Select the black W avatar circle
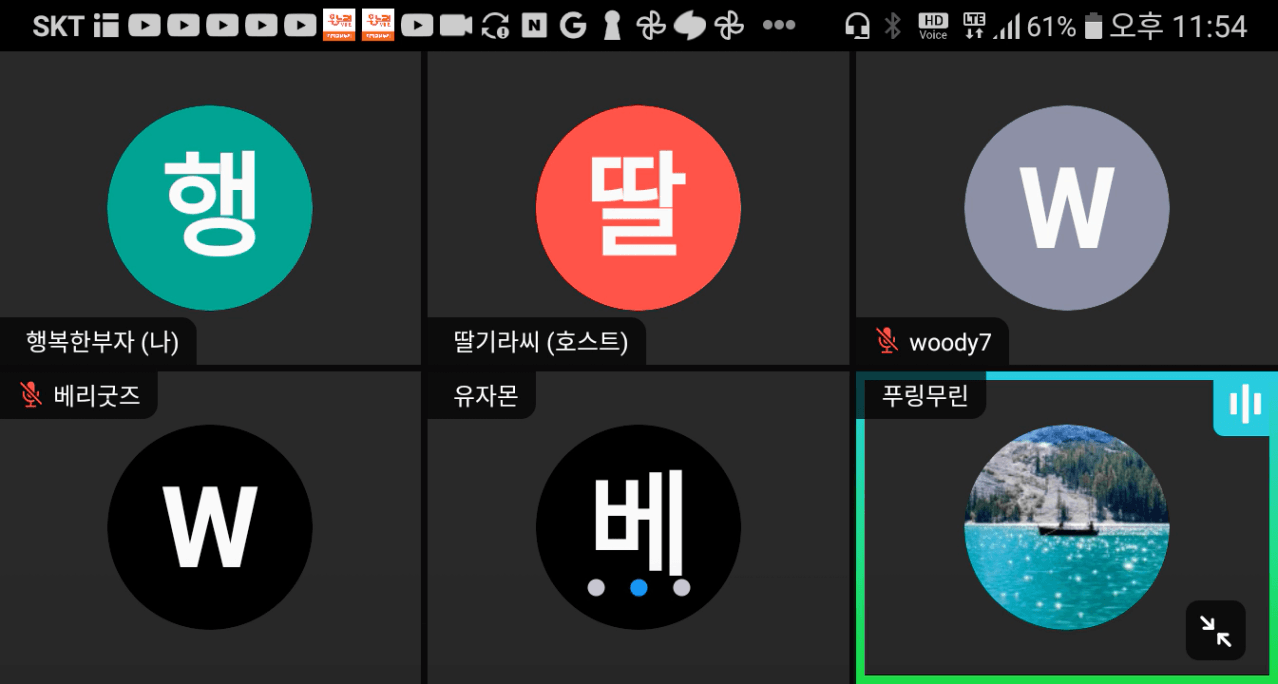Viewport: 1278px width, 684px height. pos(210,527)
